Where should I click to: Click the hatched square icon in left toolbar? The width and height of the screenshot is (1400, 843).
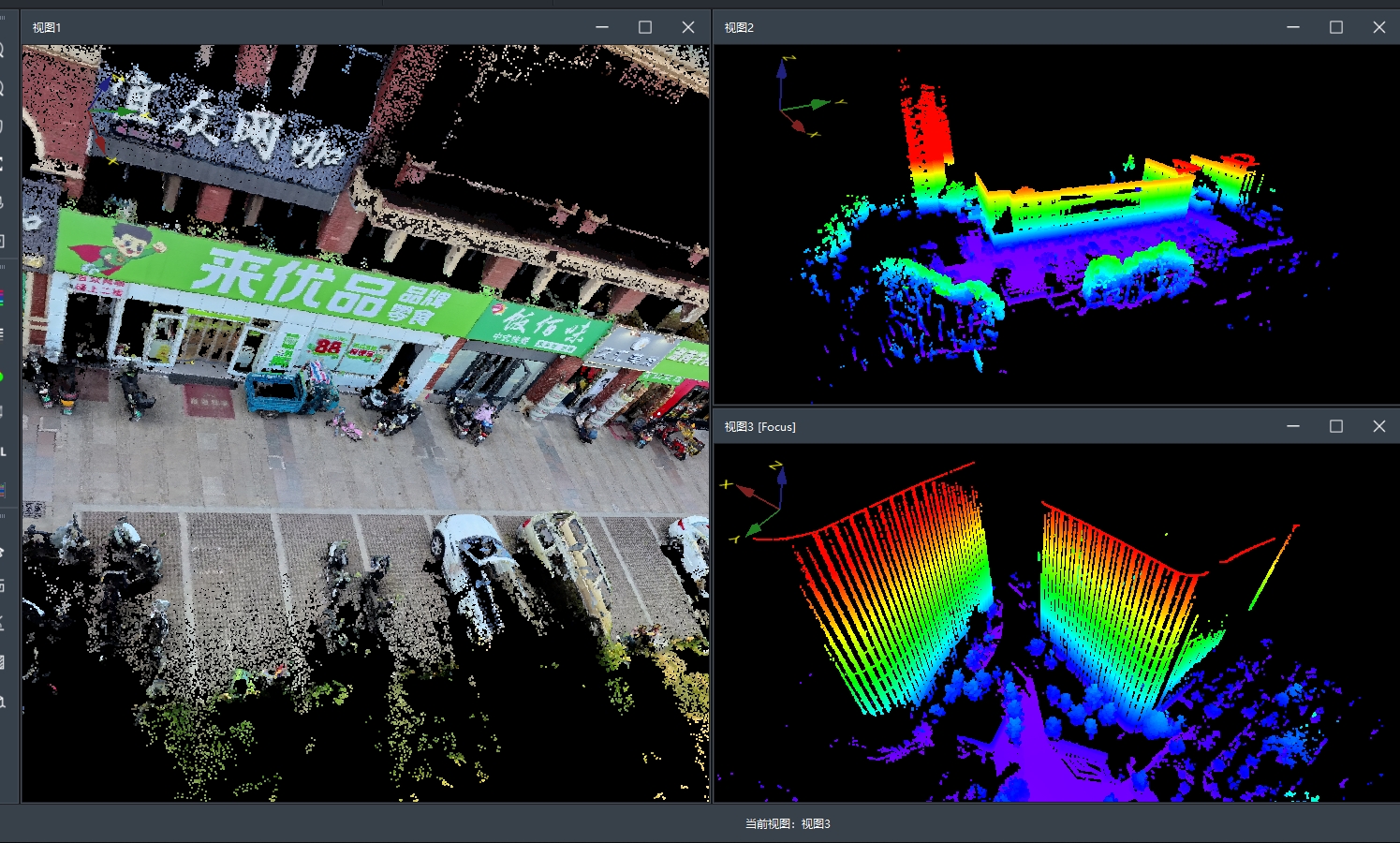(3, 662)
